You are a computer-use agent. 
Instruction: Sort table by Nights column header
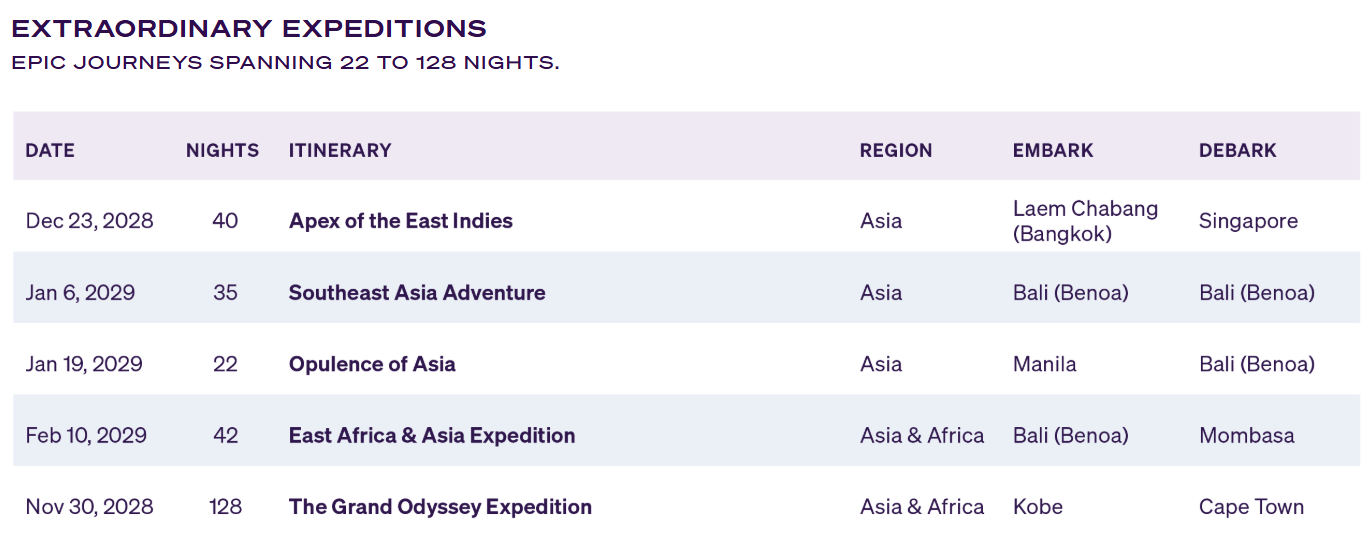pyautogui.click(x=222, y=151)
